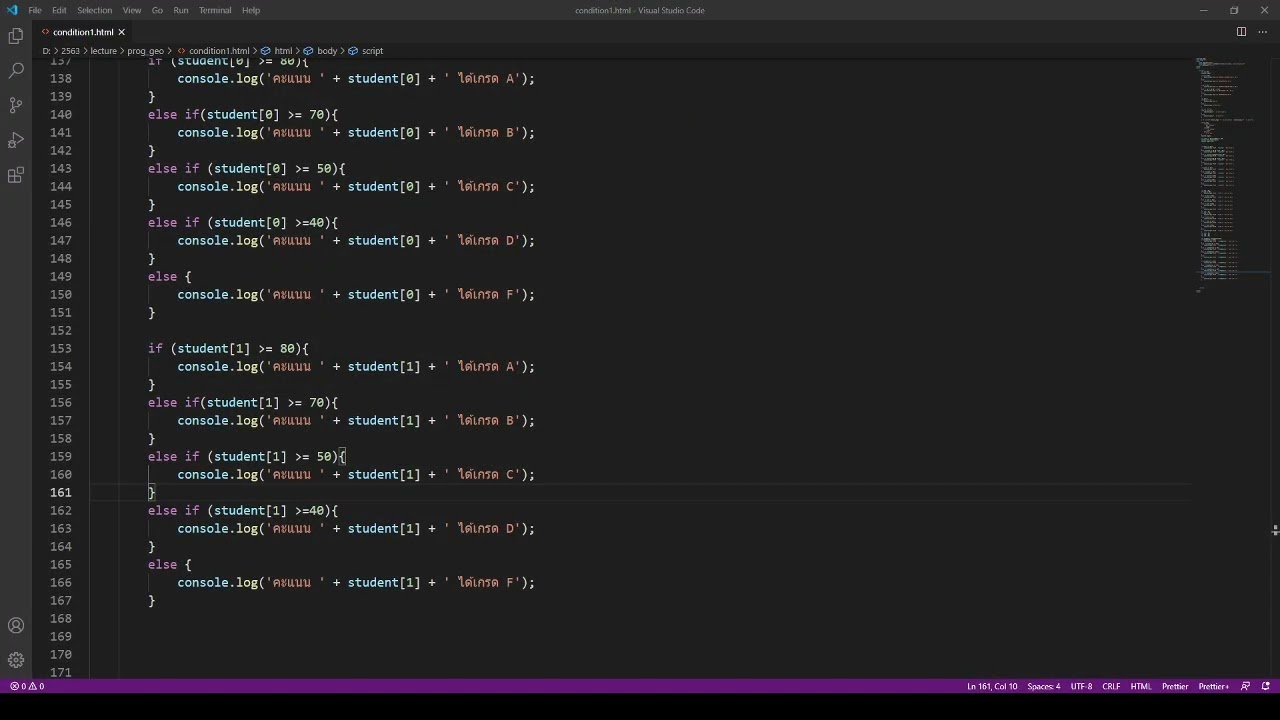The width and height of the screenshot is (1280, 720).
Task: Click 'else {' on line 165
Action: click(170, 565)
